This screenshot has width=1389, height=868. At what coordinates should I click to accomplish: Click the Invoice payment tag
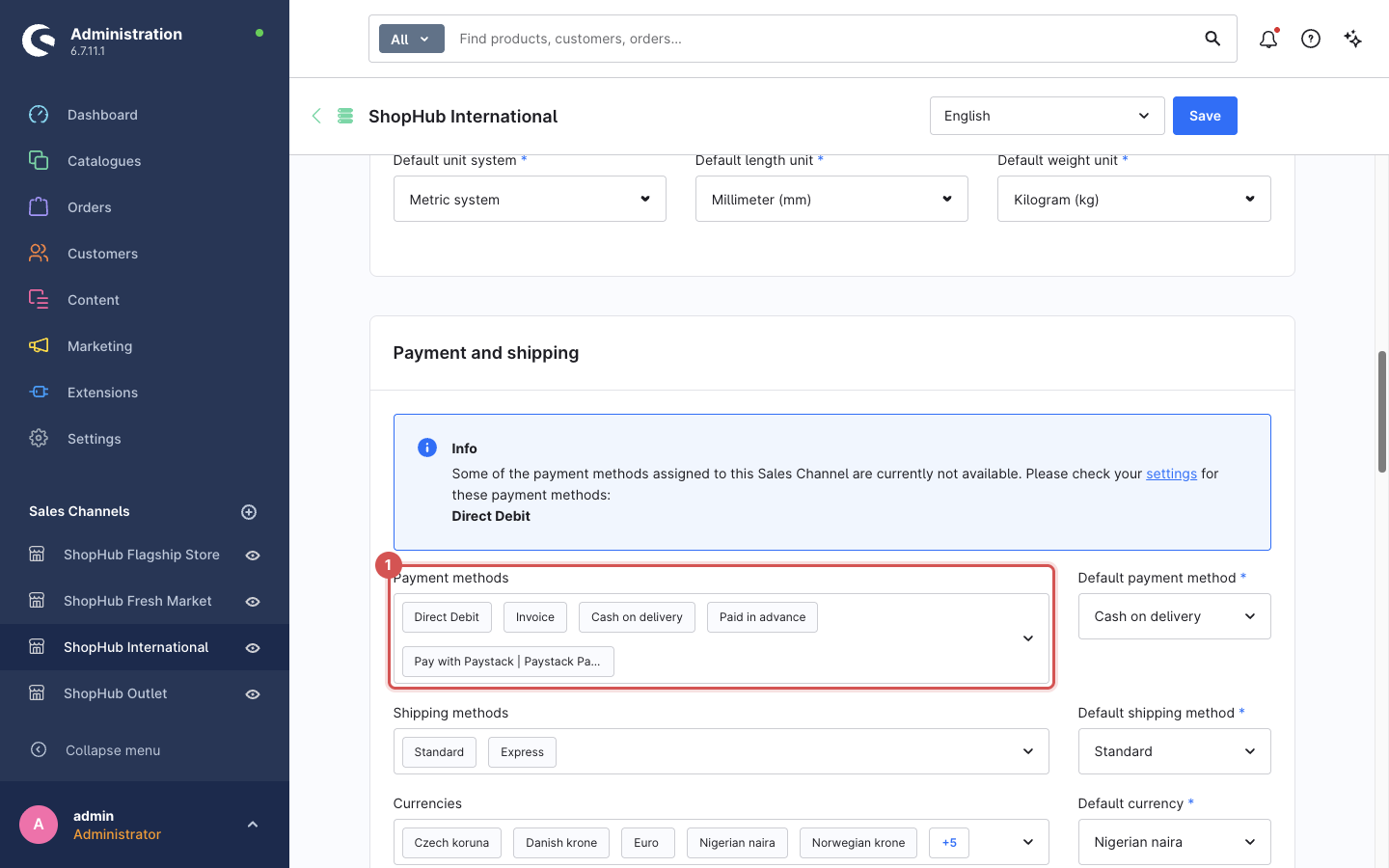coord(535,617)
